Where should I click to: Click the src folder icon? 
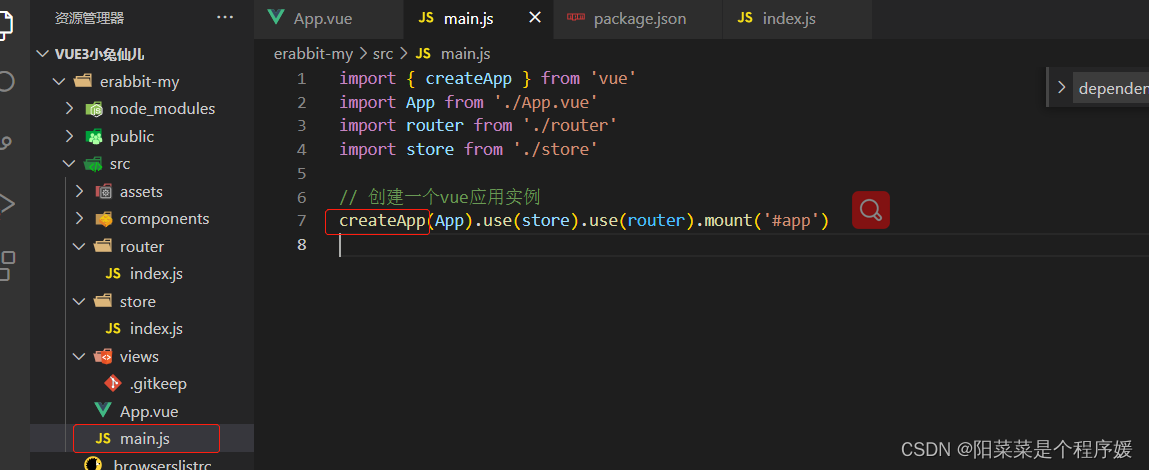pyautogui.click(x=94, y=164)
